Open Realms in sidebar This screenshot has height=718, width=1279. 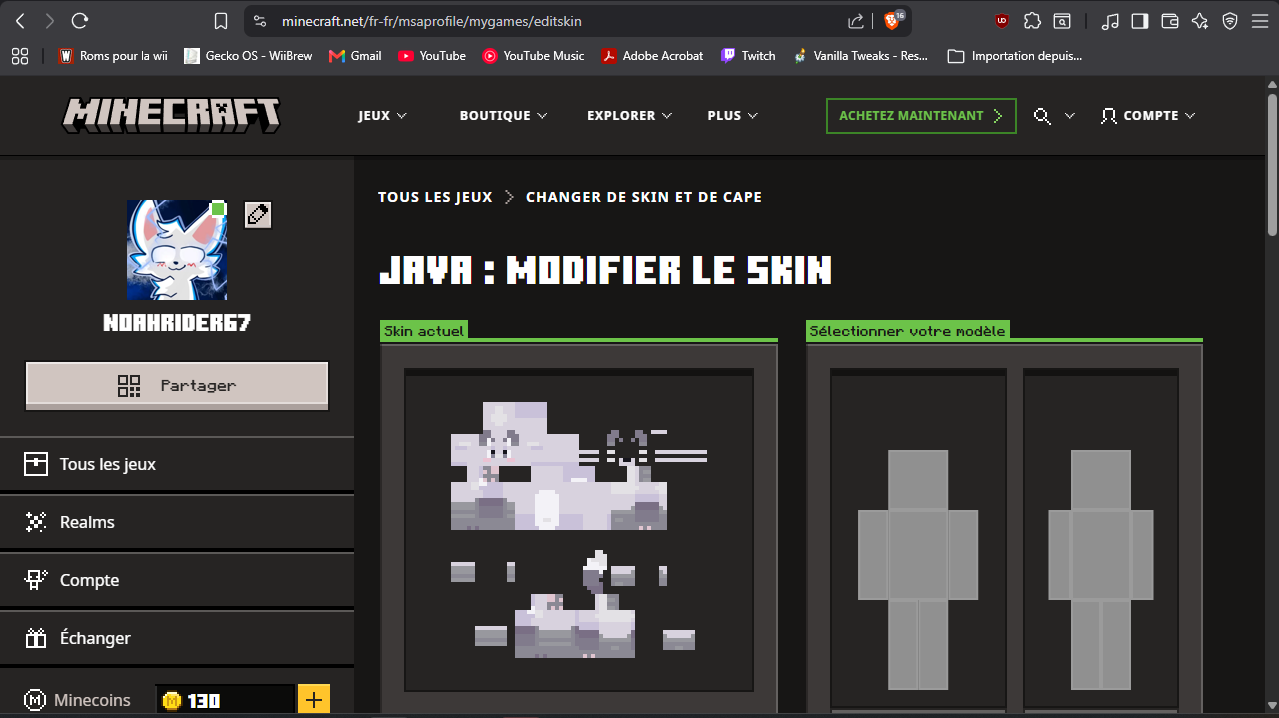[x=177, y=522]
